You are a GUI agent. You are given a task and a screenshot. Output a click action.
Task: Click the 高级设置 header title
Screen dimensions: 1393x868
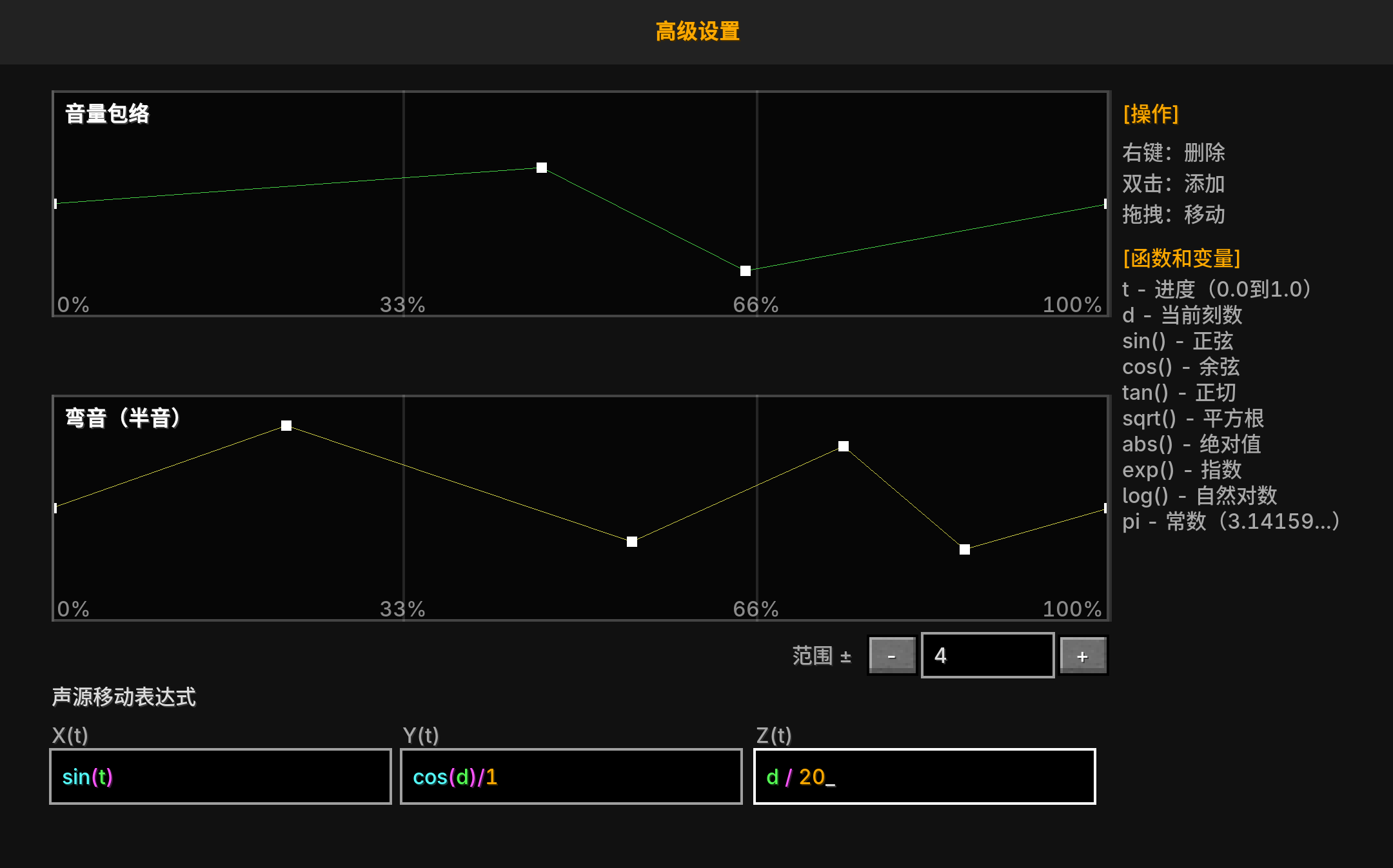tap(697, 31)
